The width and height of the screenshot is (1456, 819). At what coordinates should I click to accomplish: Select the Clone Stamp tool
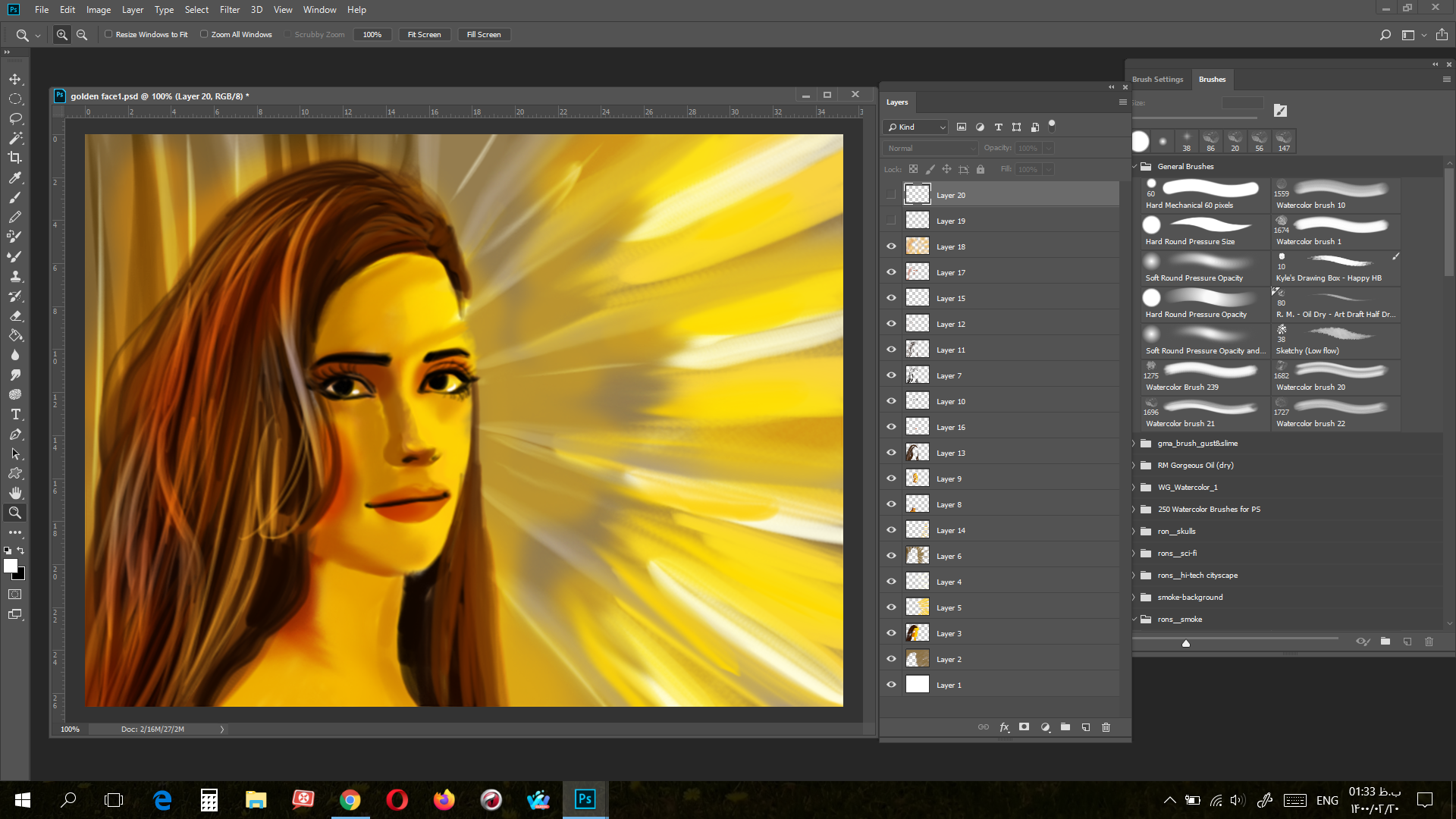point(15,276)
